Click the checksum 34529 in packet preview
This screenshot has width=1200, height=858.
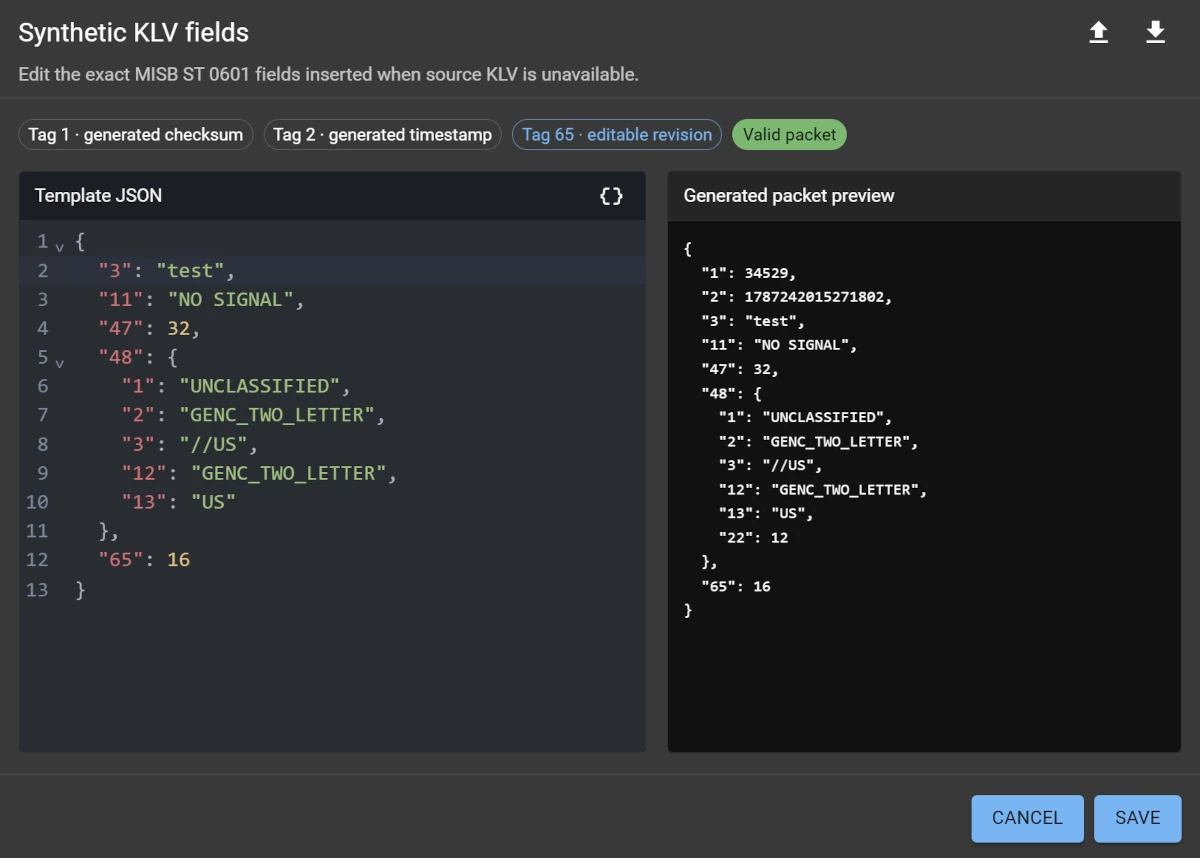769,272
